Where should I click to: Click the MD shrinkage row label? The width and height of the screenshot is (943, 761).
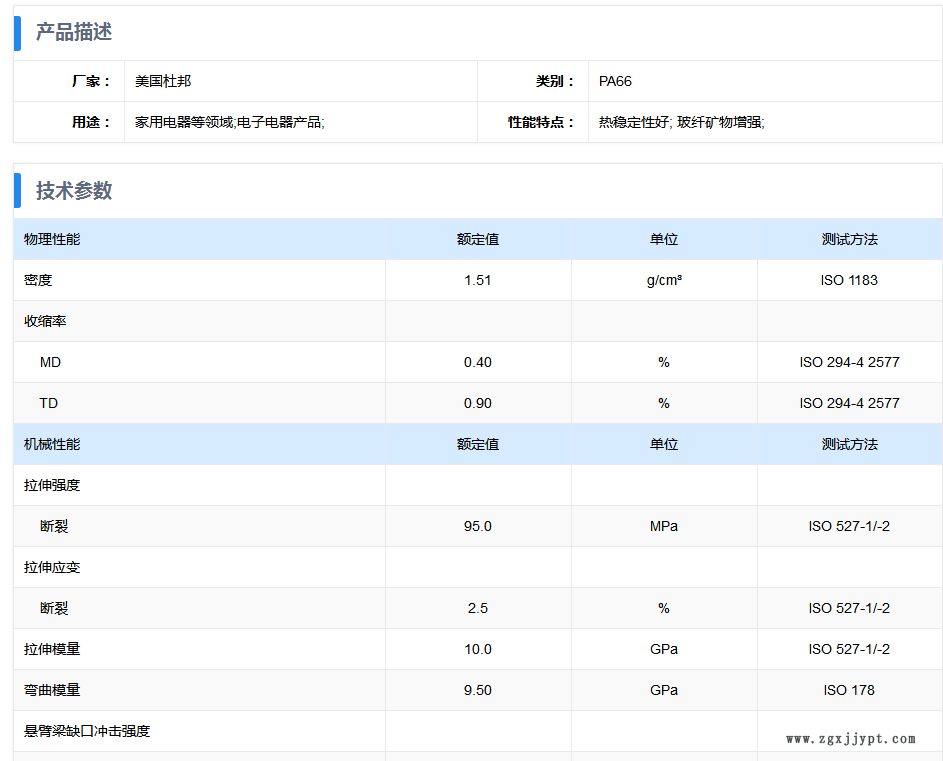coord(51,362)
